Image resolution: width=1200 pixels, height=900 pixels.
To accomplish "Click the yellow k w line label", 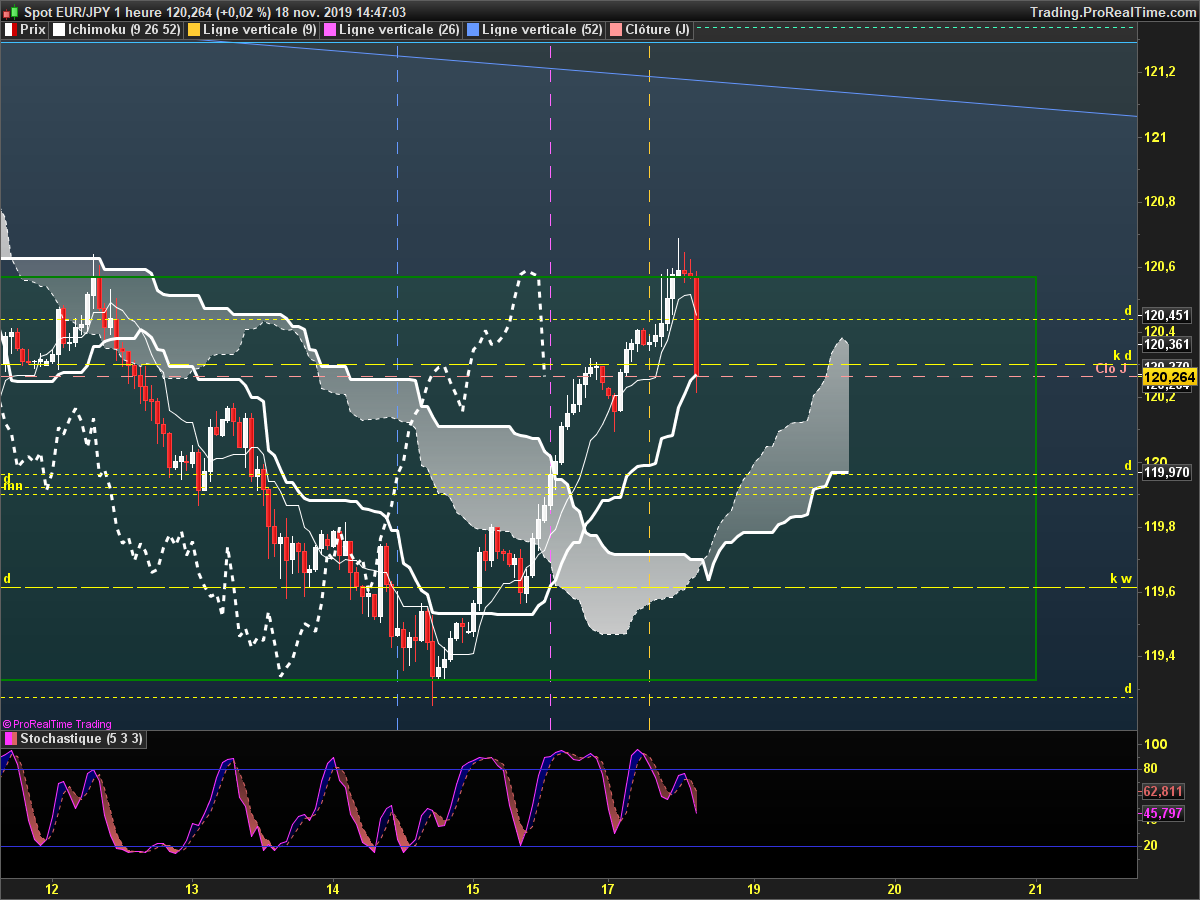I will pos(1121,578).
